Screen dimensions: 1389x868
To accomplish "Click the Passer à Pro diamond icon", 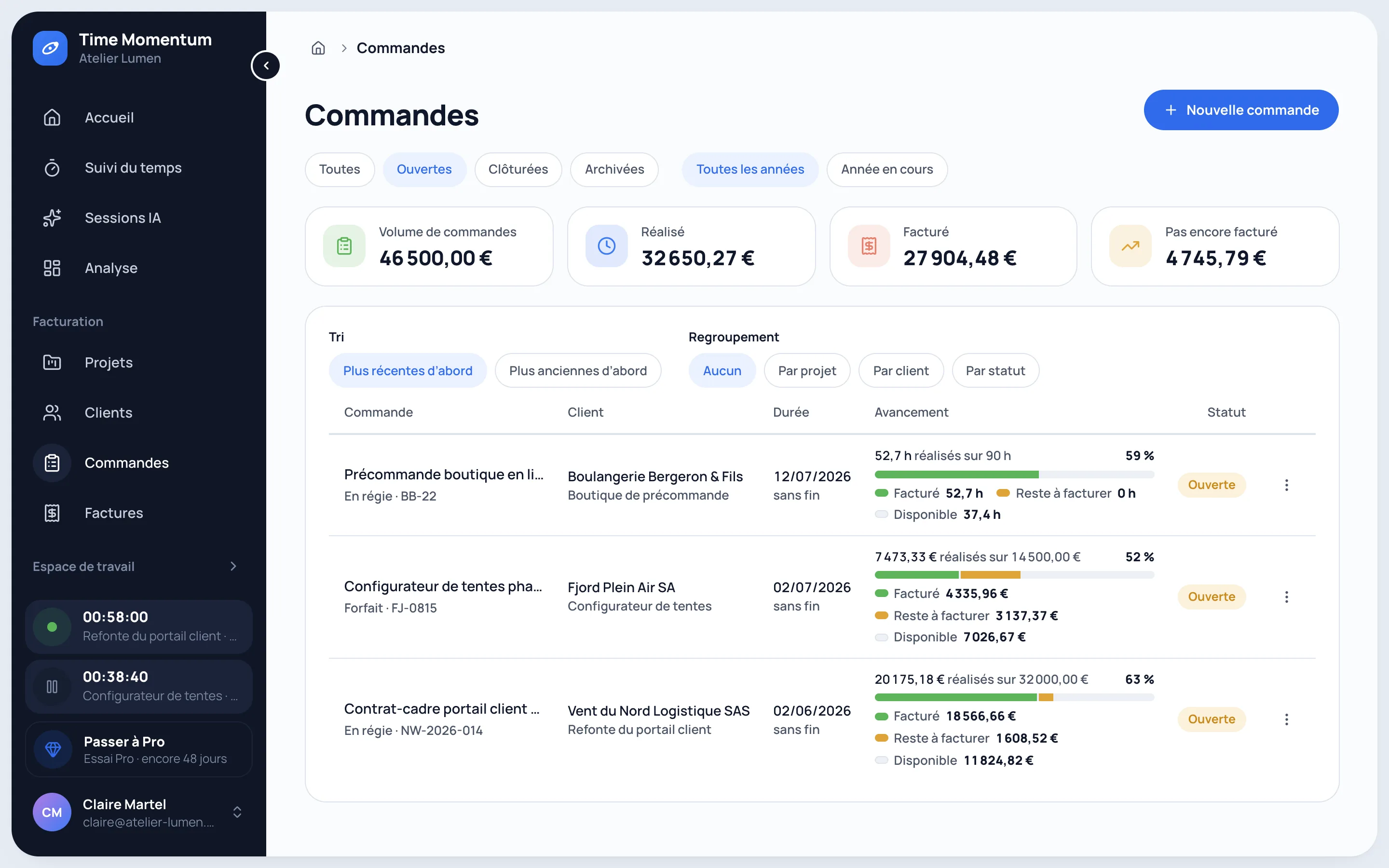I will click(x=53, y=749).
